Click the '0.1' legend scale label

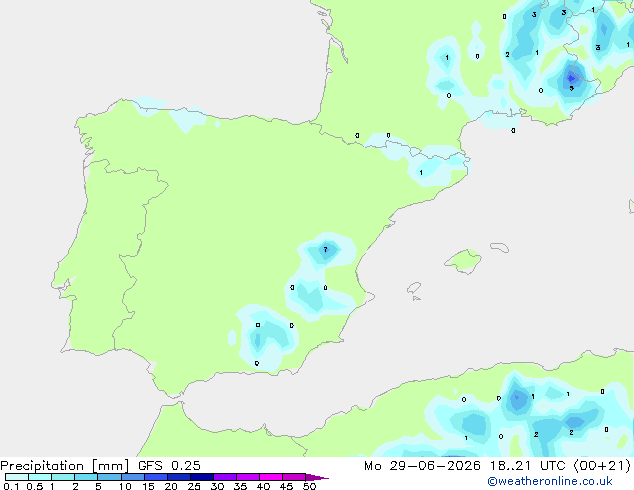[x=11, y=486]
